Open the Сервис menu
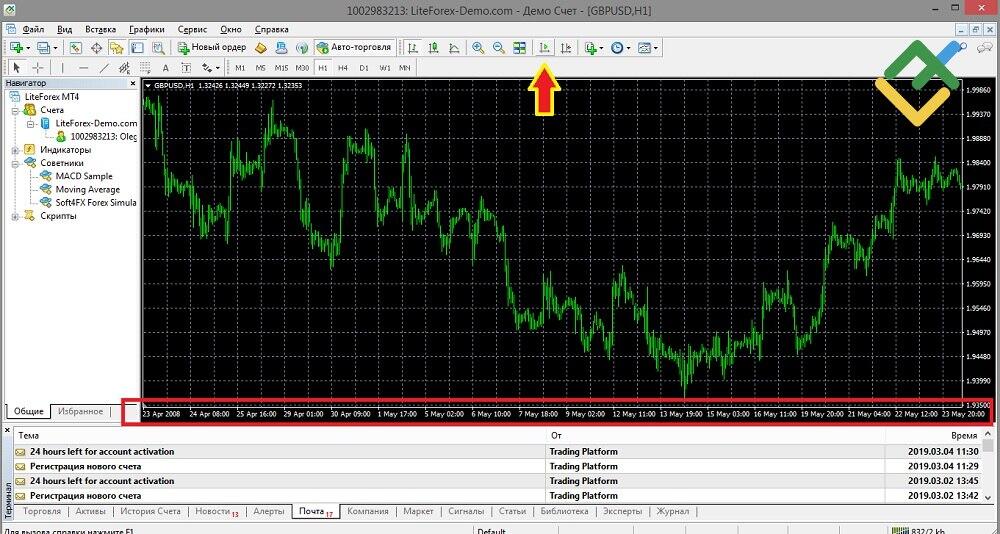The image size is (1000, 534). point(192,29)
